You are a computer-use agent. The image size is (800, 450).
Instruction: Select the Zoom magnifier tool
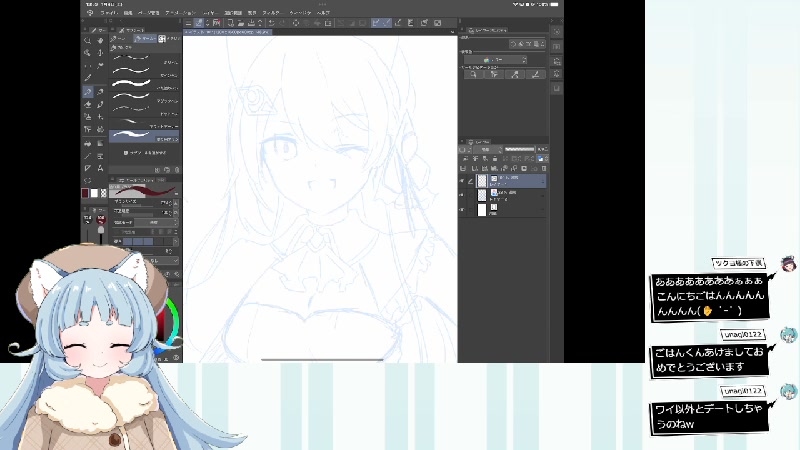click(88, 40)
